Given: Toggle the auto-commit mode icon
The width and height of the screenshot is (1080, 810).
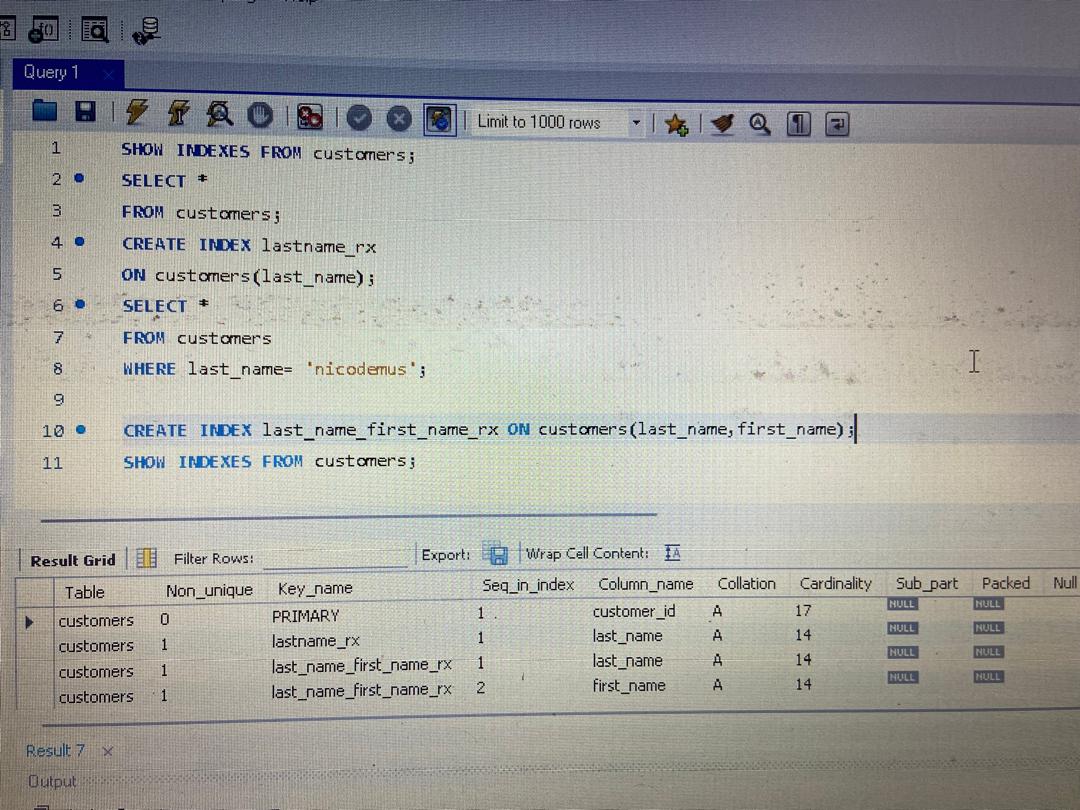Looking at the screenshot, I should coord(439,120).
